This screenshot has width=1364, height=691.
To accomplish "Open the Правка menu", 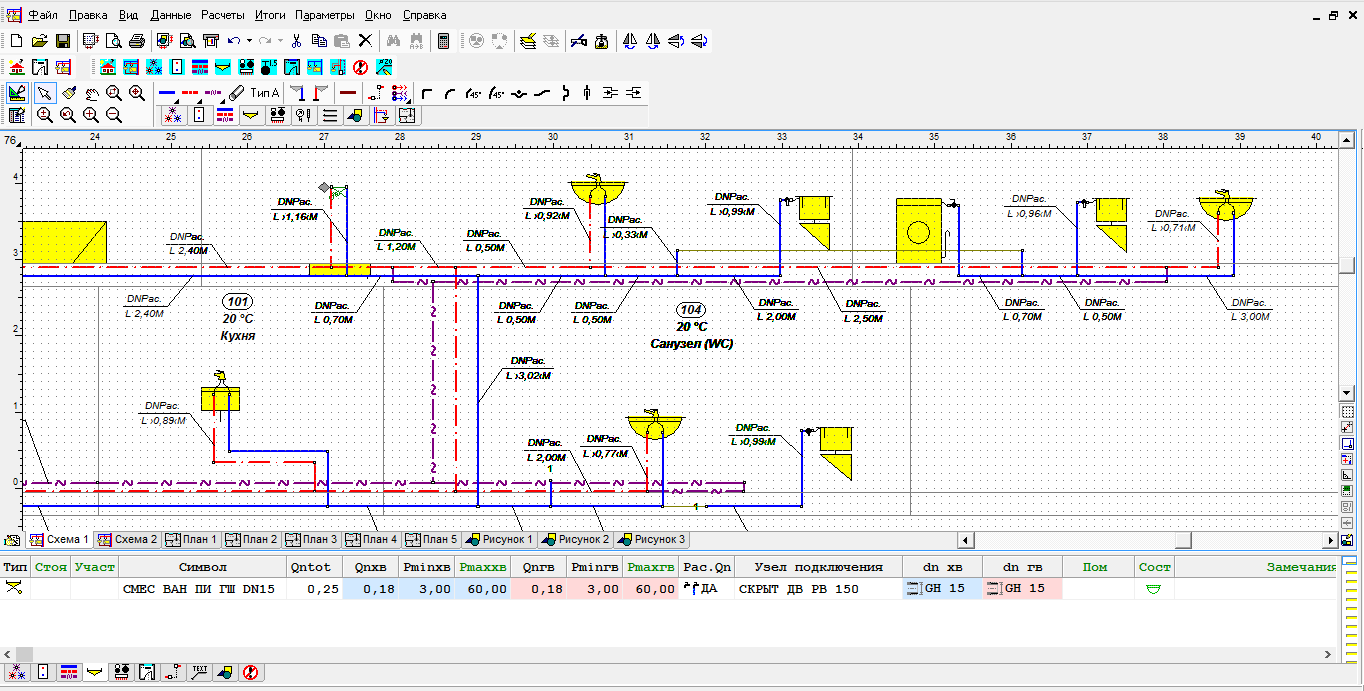I will click(87, 16).
